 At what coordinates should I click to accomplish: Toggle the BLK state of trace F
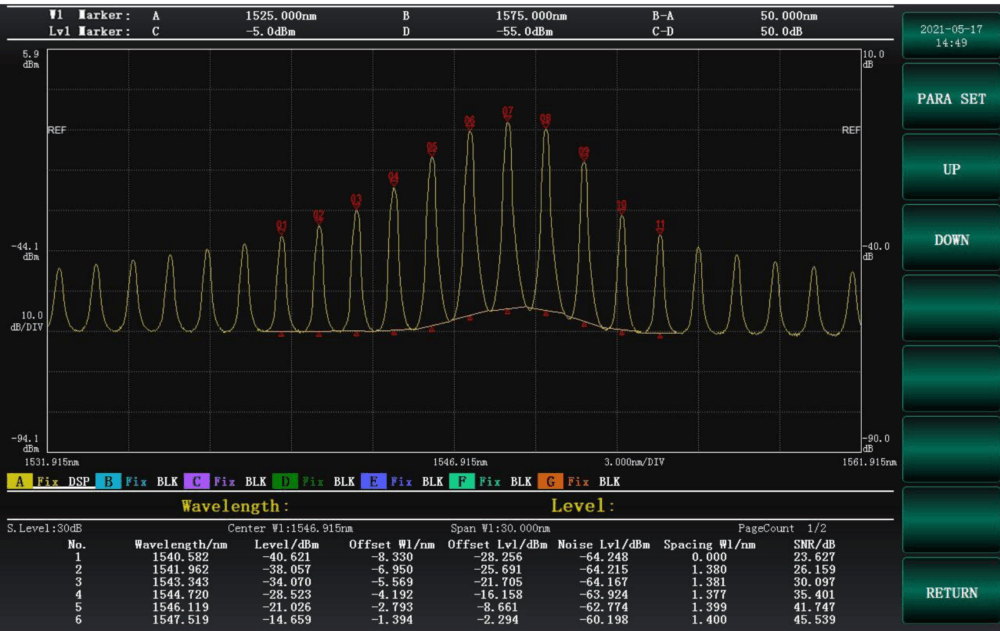point(521,481)
